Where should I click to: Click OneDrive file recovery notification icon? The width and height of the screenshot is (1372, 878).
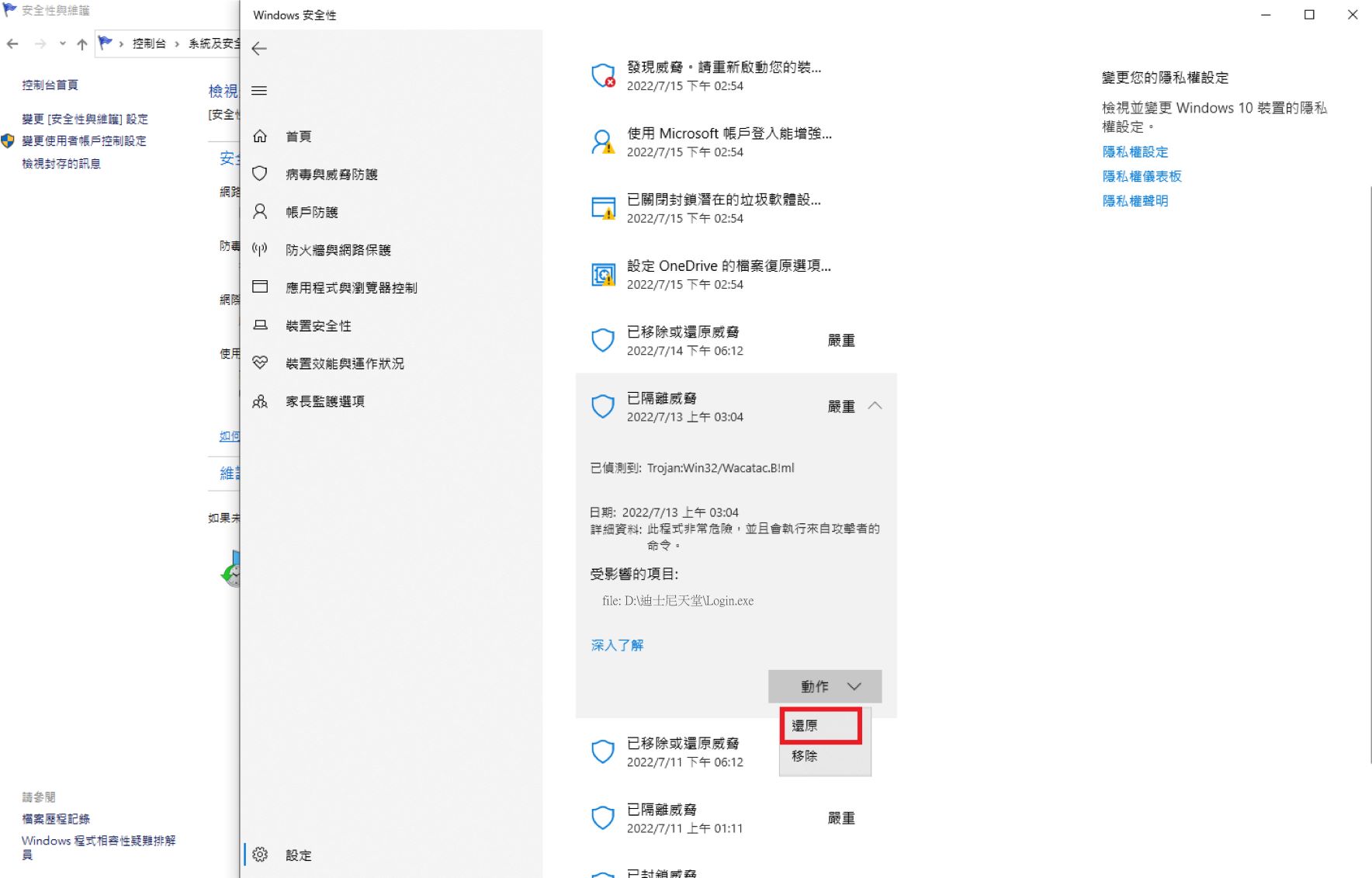pyautogui.click(x=603, y=274)
